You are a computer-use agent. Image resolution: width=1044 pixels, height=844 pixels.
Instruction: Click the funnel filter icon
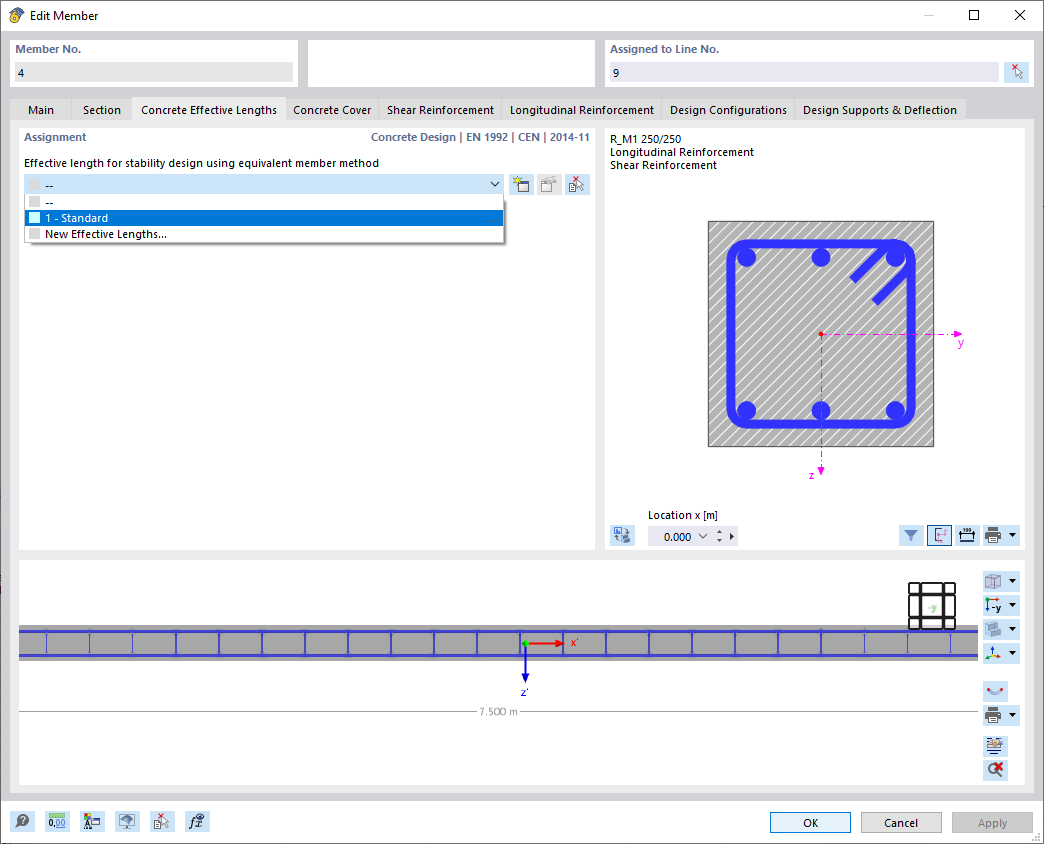(x=910, y=535)
